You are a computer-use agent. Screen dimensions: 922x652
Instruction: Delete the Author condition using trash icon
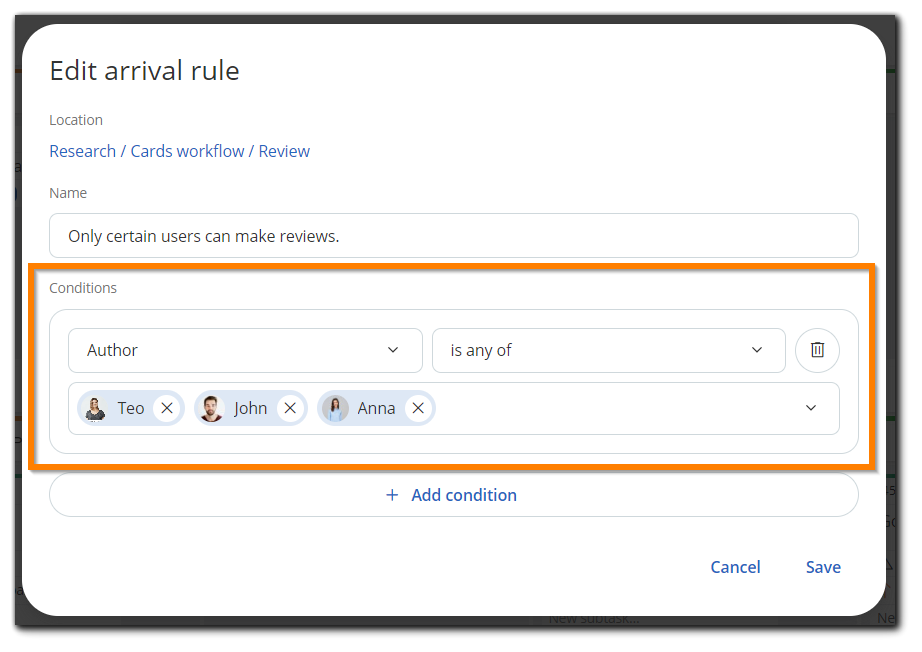tap(817, 350)
